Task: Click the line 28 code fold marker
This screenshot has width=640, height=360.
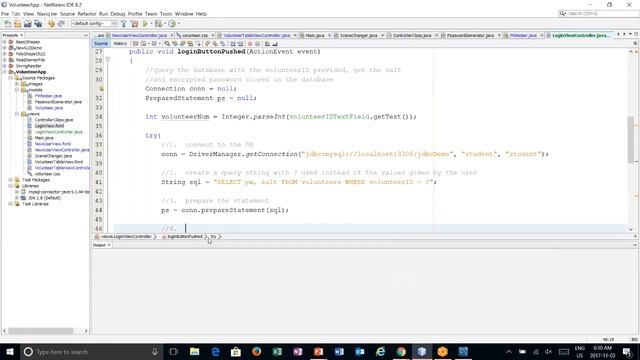Action: pos(108,60)
